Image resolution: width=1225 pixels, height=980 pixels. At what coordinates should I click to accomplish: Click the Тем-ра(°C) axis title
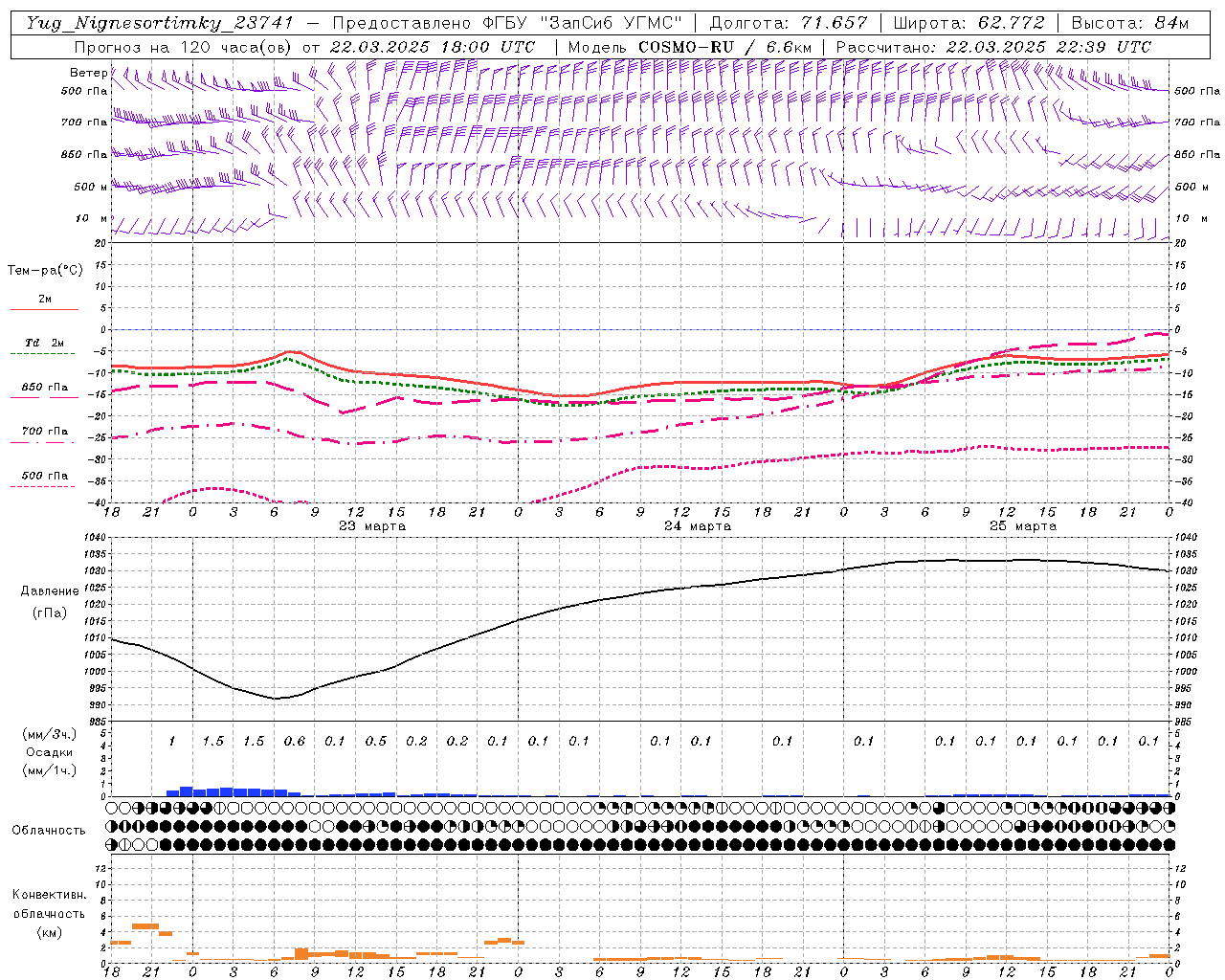(45, 271)
